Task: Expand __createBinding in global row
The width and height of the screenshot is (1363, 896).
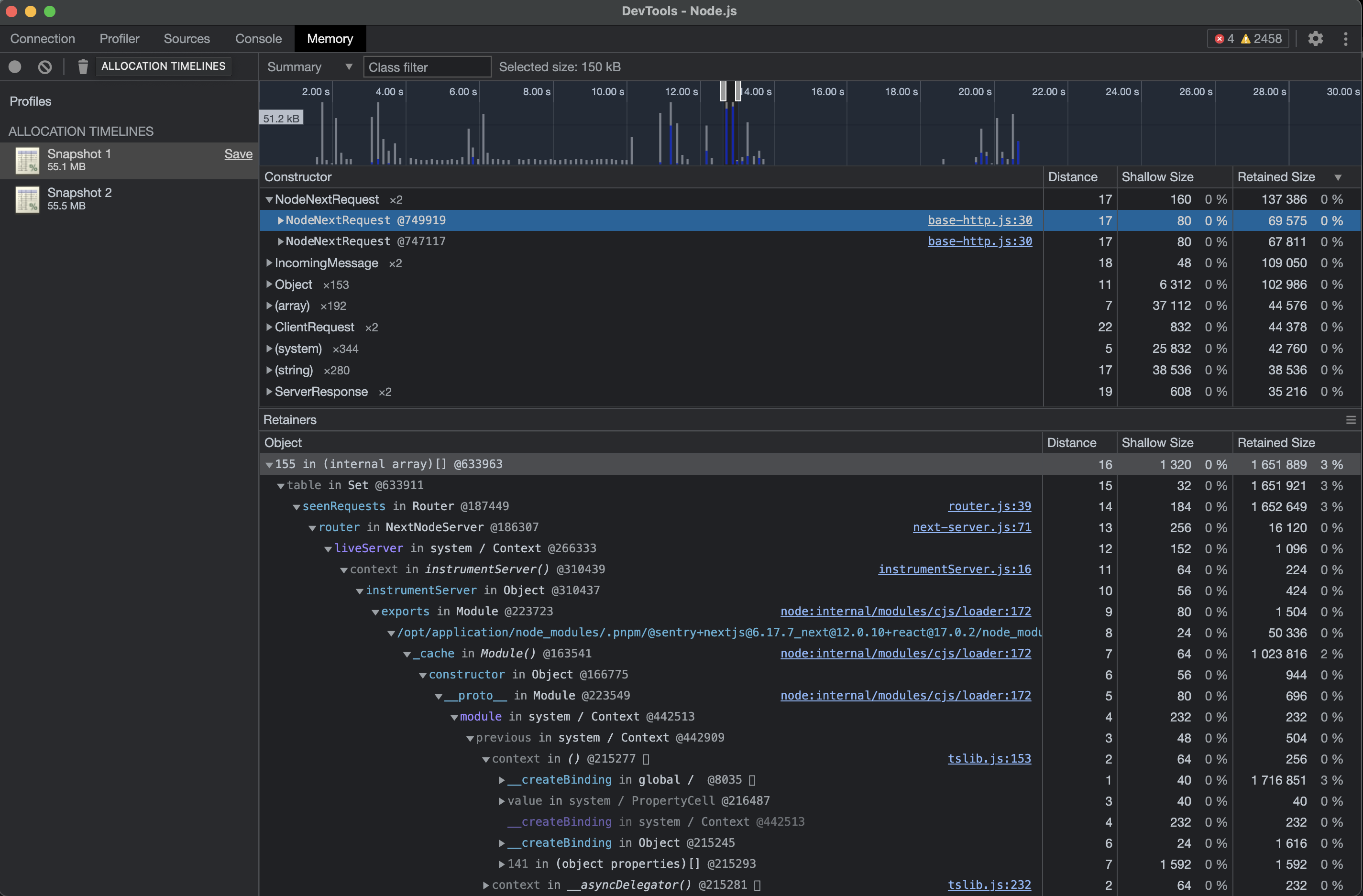Action: (502, 780)
